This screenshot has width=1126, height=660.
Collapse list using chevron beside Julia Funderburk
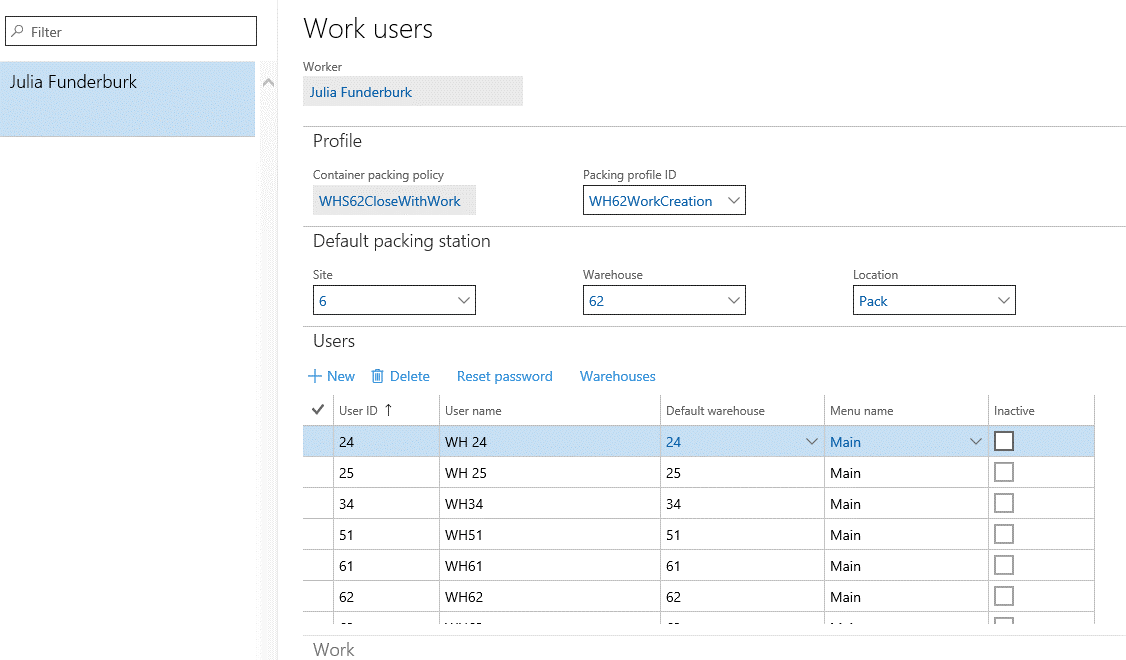pyautogui.click(x=268, y=83)
